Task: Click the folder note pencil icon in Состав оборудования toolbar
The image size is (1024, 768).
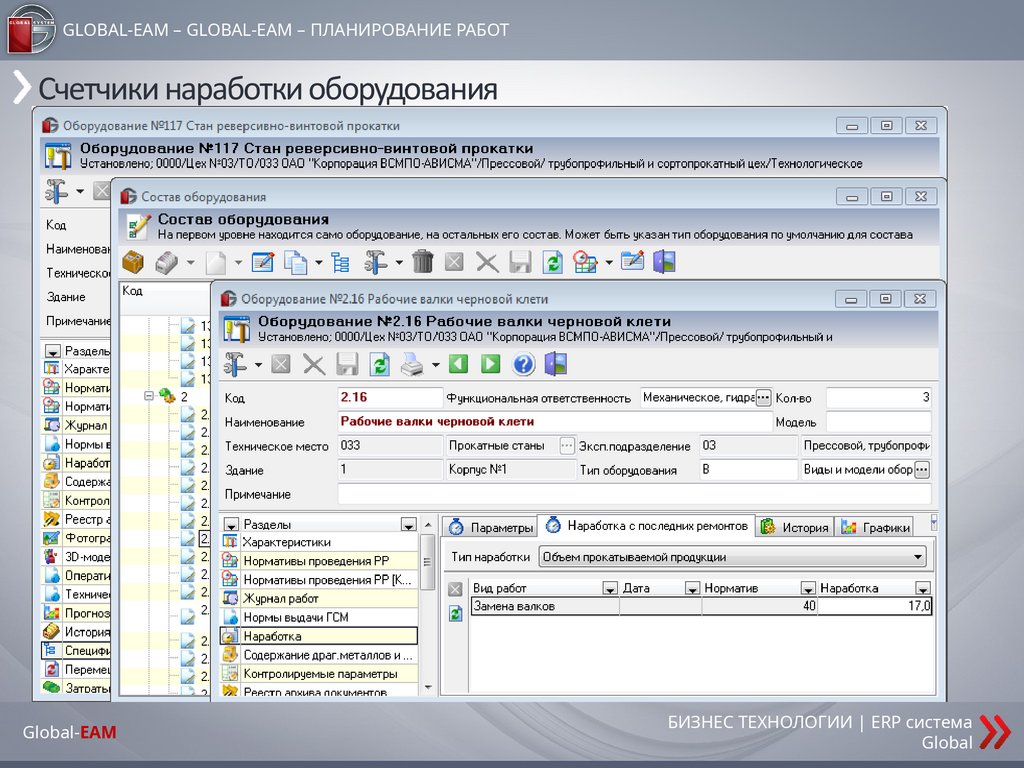Action: [632, 261]
